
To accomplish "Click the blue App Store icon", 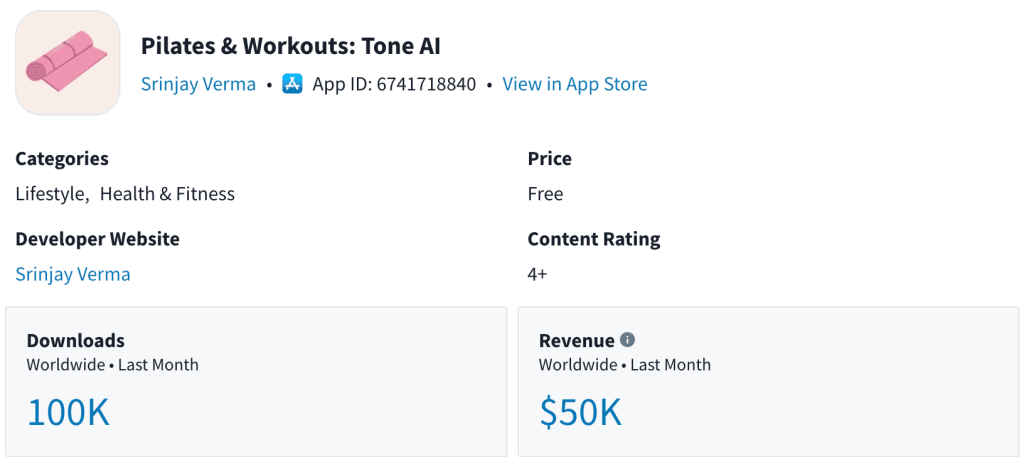I will click(x=292, y=84).
